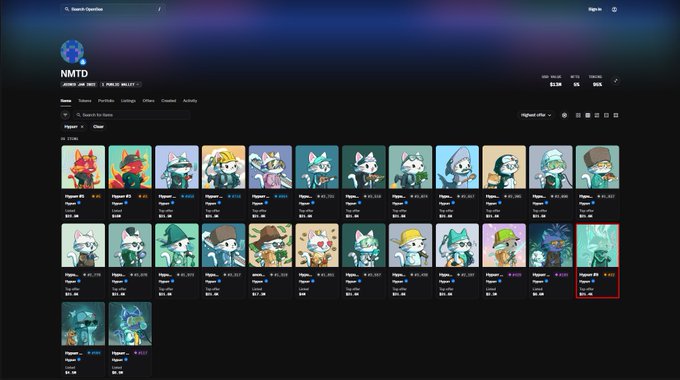This screenshot has width=680, height=380.
Task: Remove the Hypurr filter chip
Action: [82, 127]
